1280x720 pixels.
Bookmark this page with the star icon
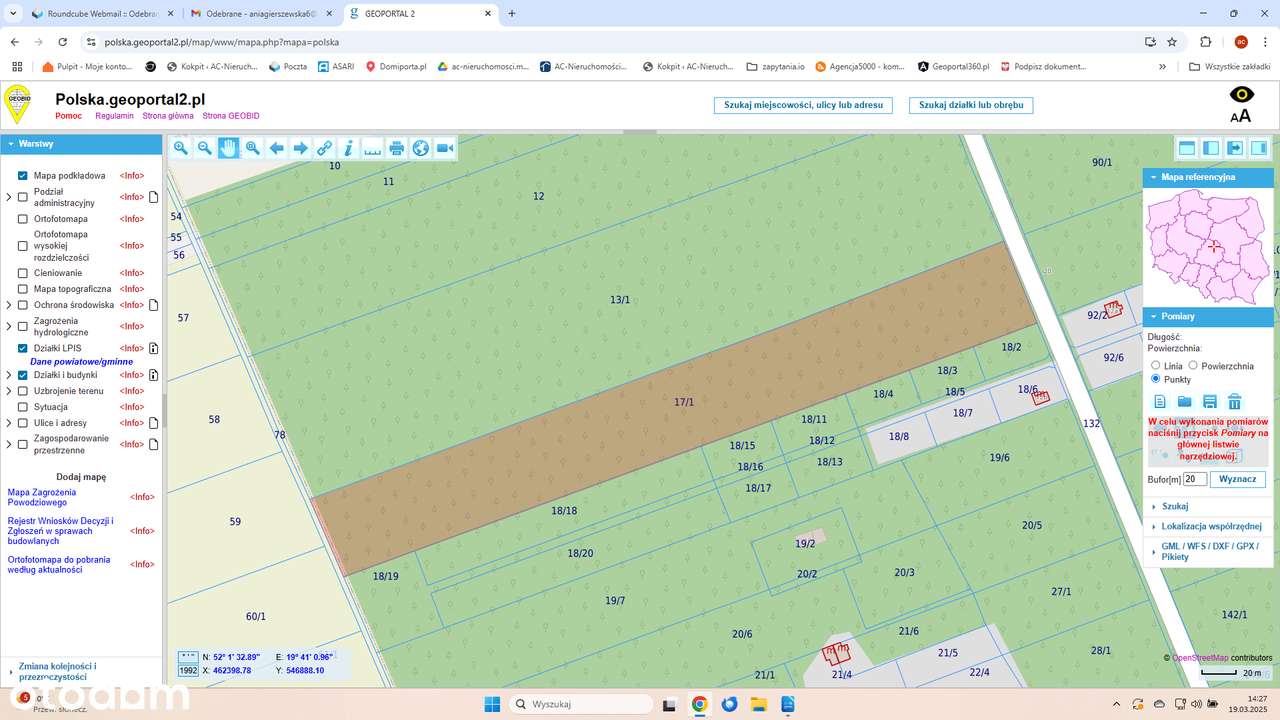(1172, 42)
